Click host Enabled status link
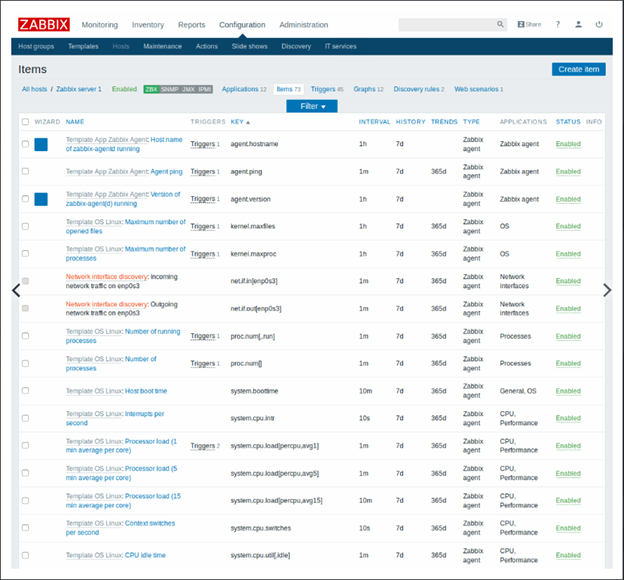 124,89
